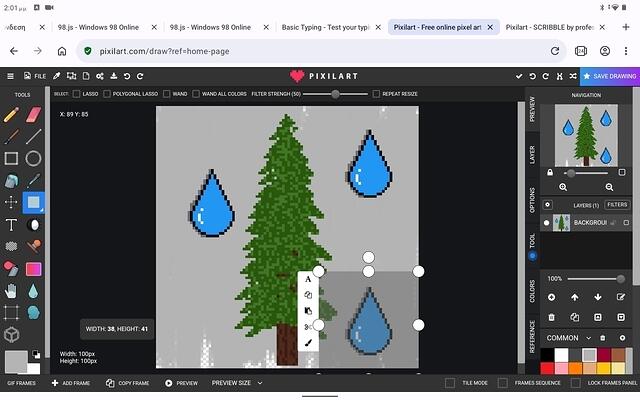
Task: Open the File menu
Action: [x=35, y=75]
